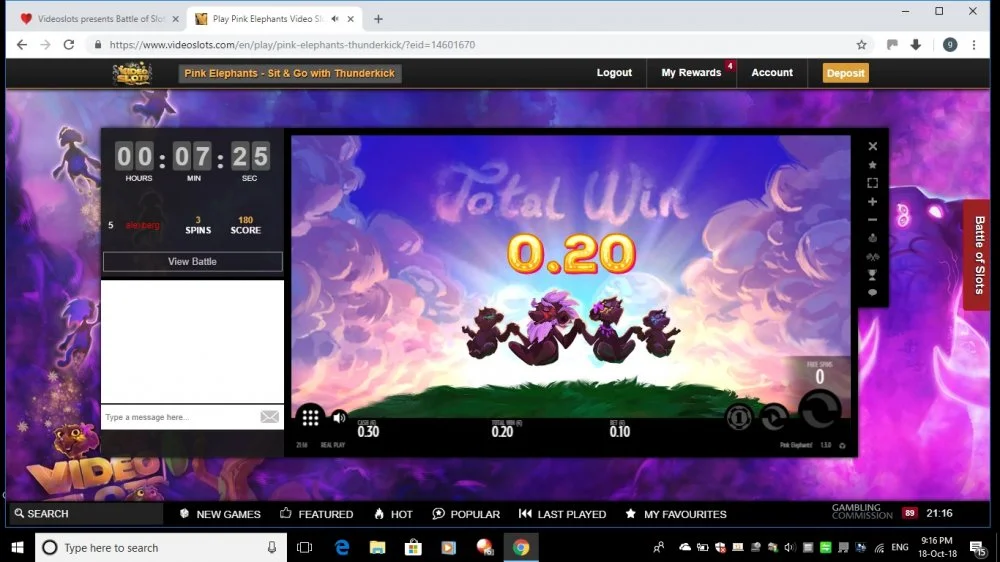Viewport: 1000px width, 562px height.
Task: Spin the reels with the large spin button
Action: point(820,410)
